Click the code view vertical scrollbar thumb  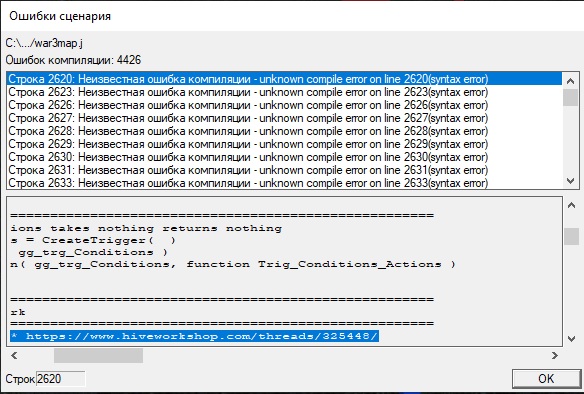coord(571,236)
